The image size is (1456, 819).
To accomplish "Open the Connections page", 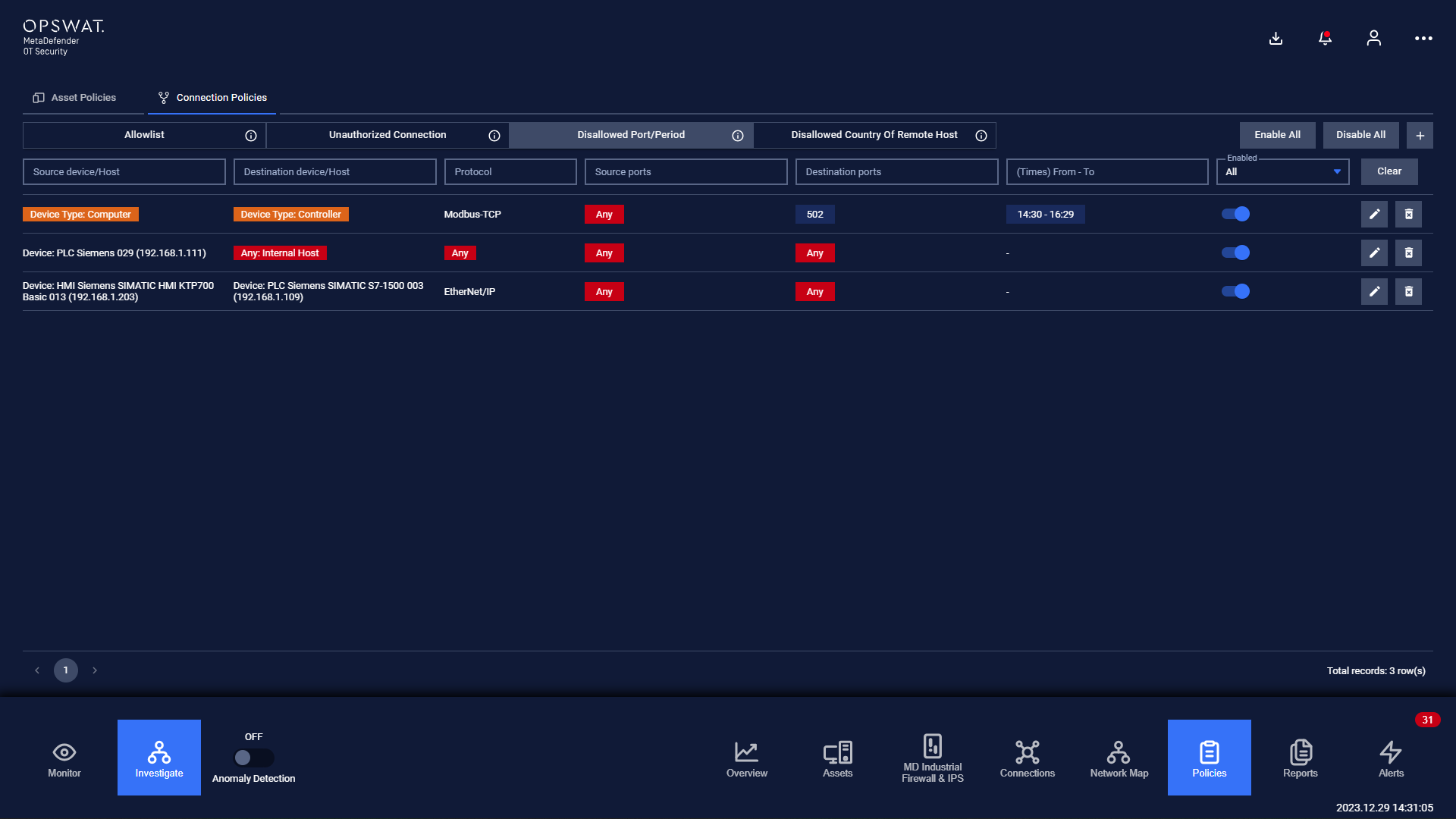I will 1028,758.
